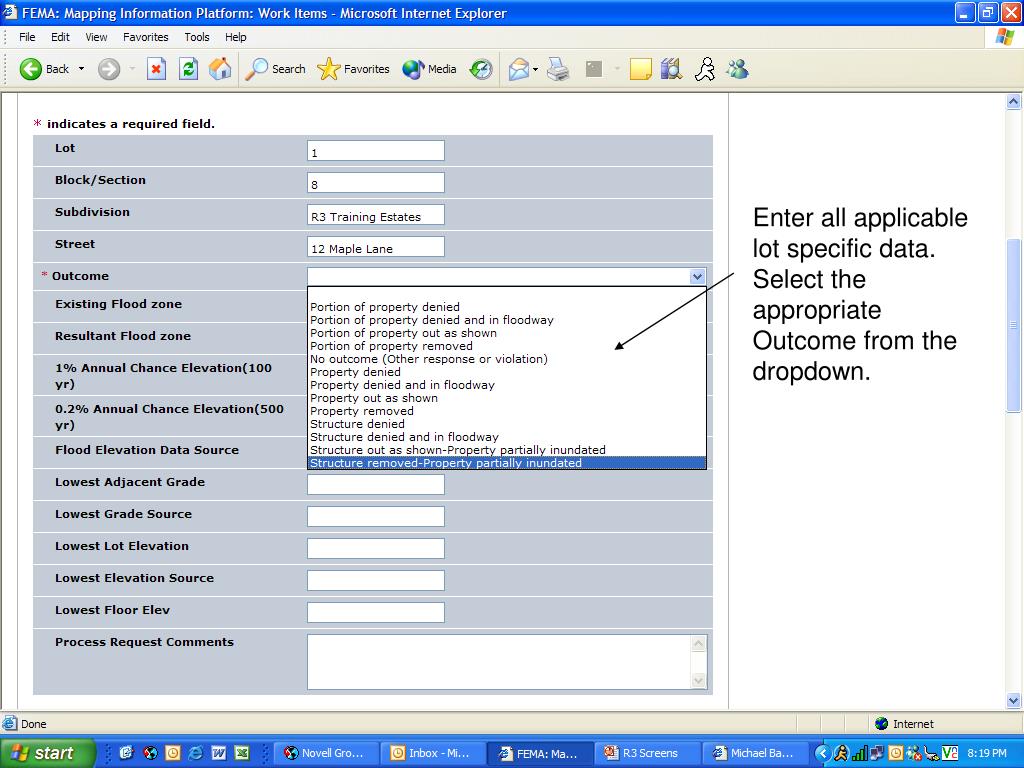Click the page scrollbar down arrow
1024x768 pixels.
click(1014, 700)
